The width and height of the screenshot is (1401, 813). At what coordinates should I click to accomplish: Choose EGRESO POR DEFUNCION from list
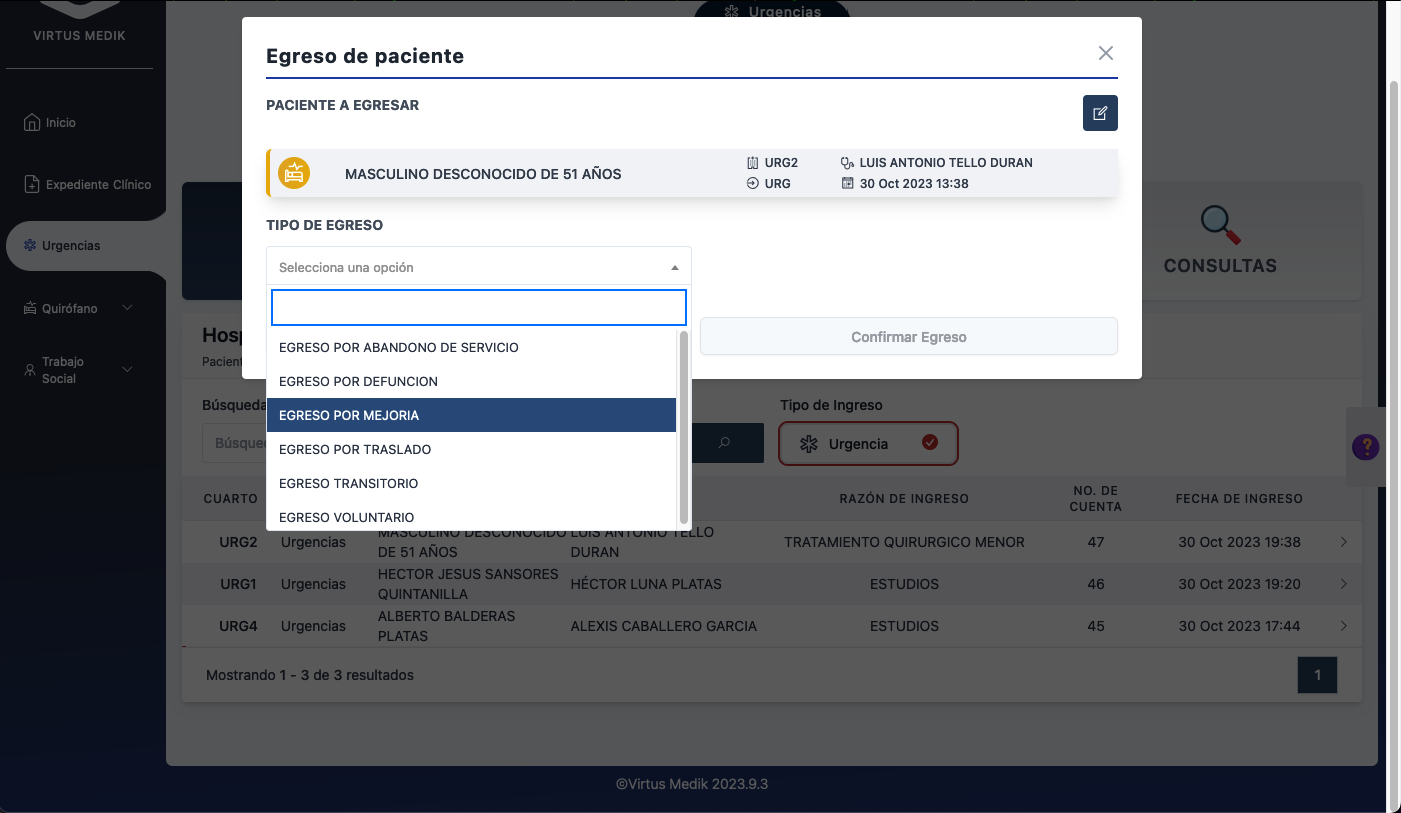point(471,381)
